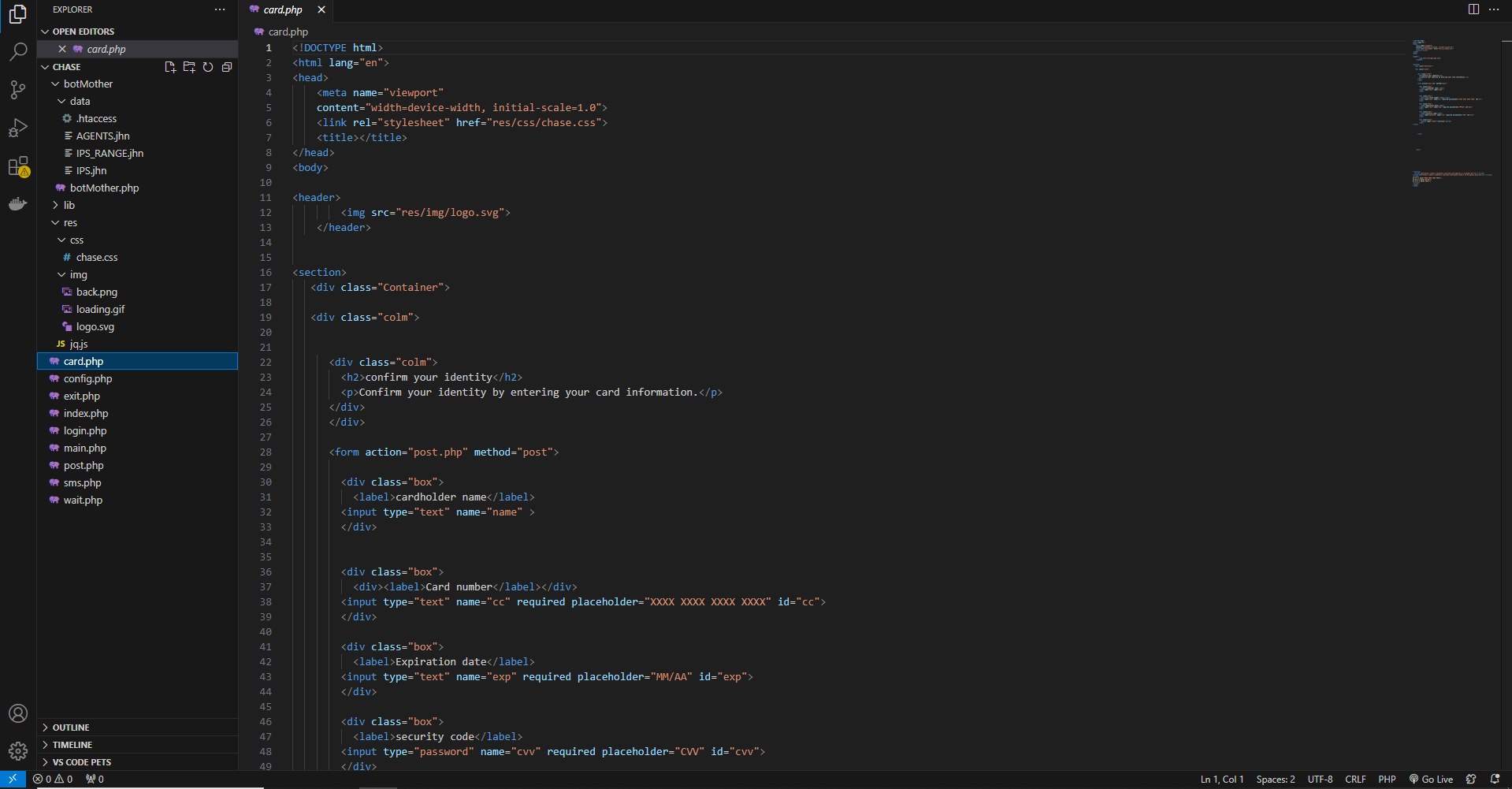Open the Docker view in activity bar
This screenshot has width=1512, height=789.
[x=17, y=204]
